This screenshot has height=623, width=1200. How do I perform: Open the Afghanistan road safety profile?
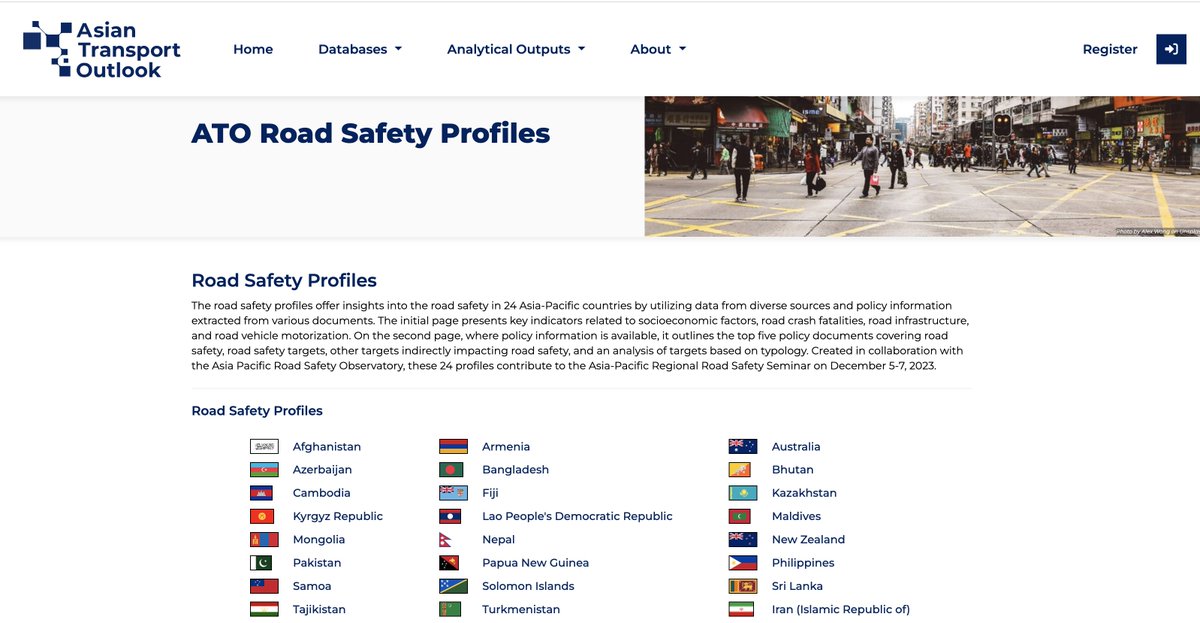coord(327,447)
